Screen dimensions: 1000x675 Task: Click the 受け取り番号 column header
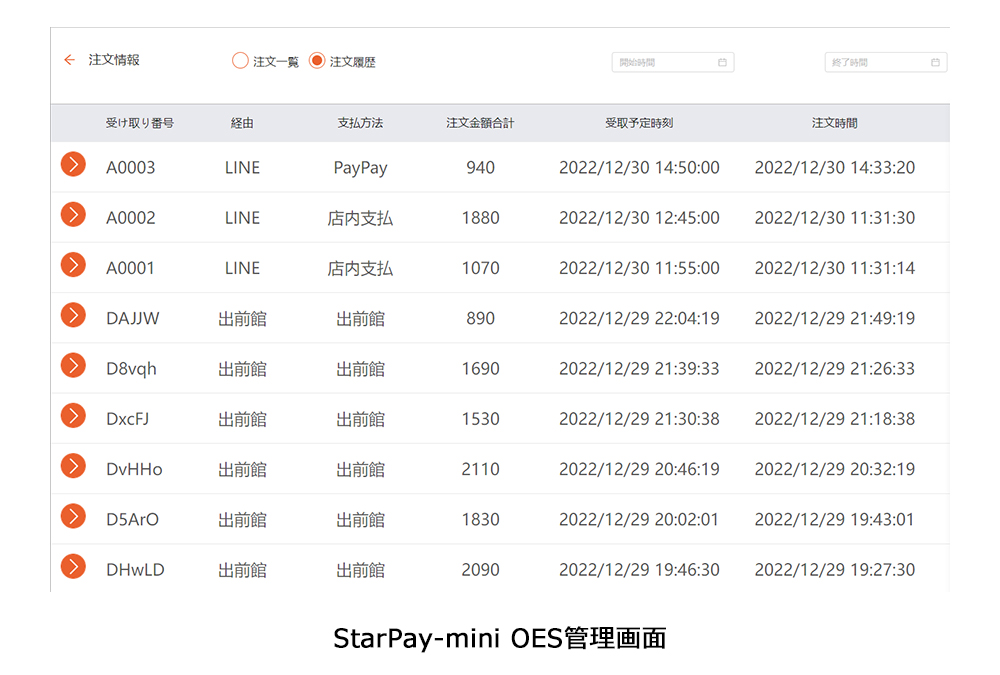[140, 123]
